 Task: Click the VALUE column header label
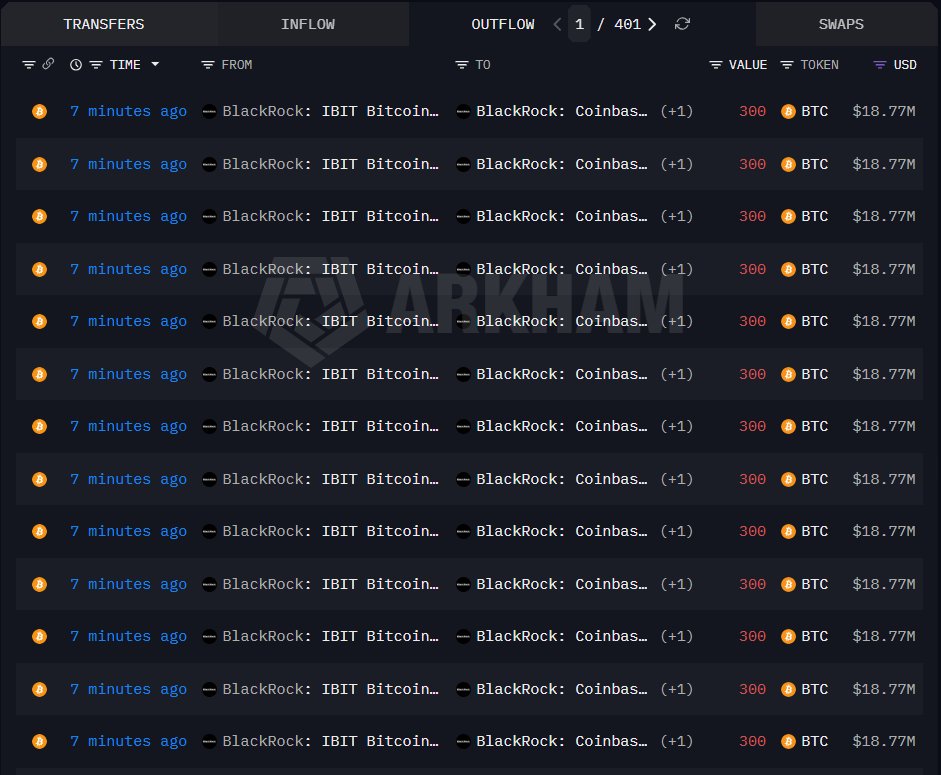tap(748, 64)
